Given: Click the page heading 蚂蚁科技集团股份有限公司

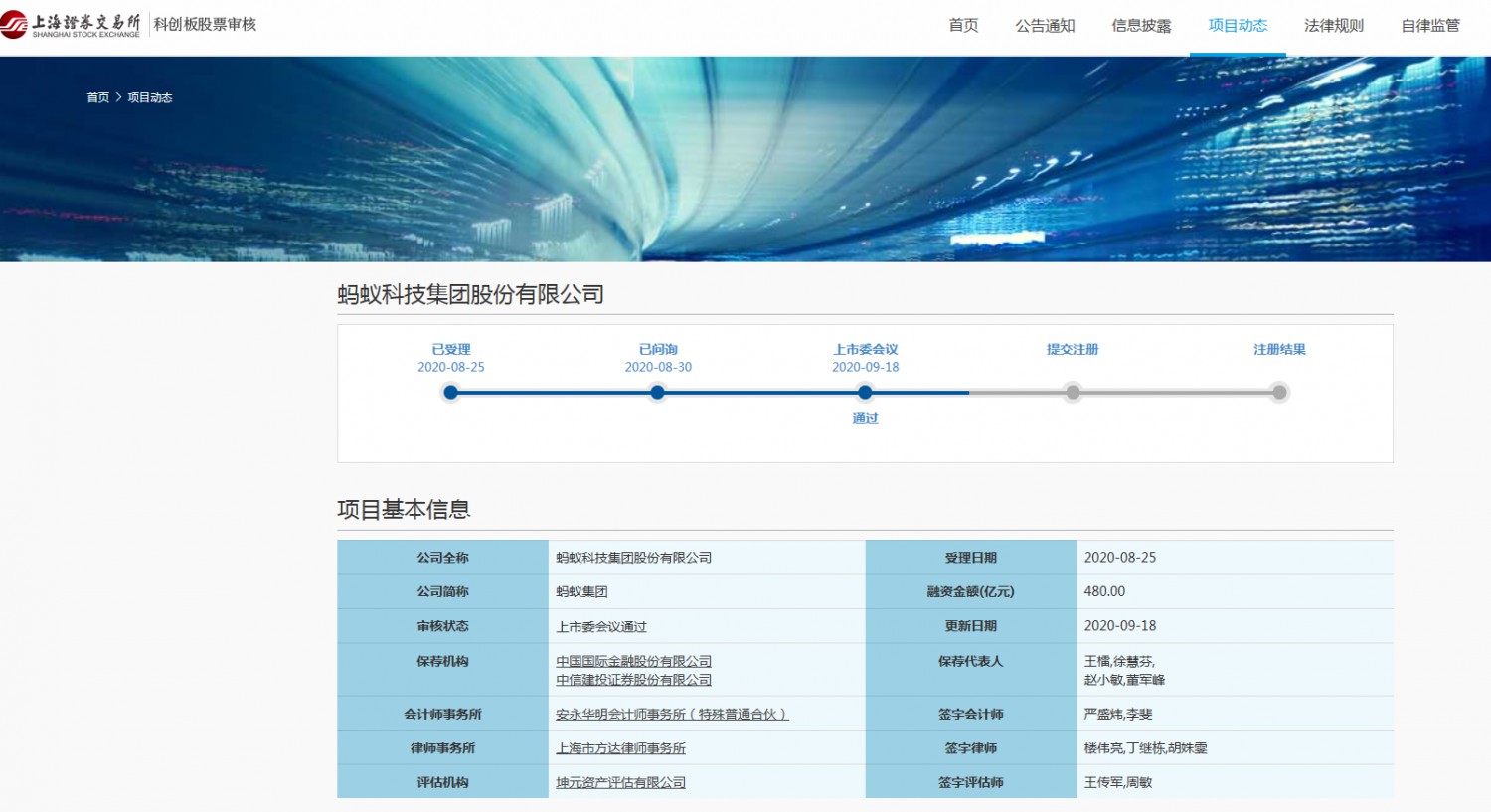Looking at the screenshot, I should tap(470, 294).
